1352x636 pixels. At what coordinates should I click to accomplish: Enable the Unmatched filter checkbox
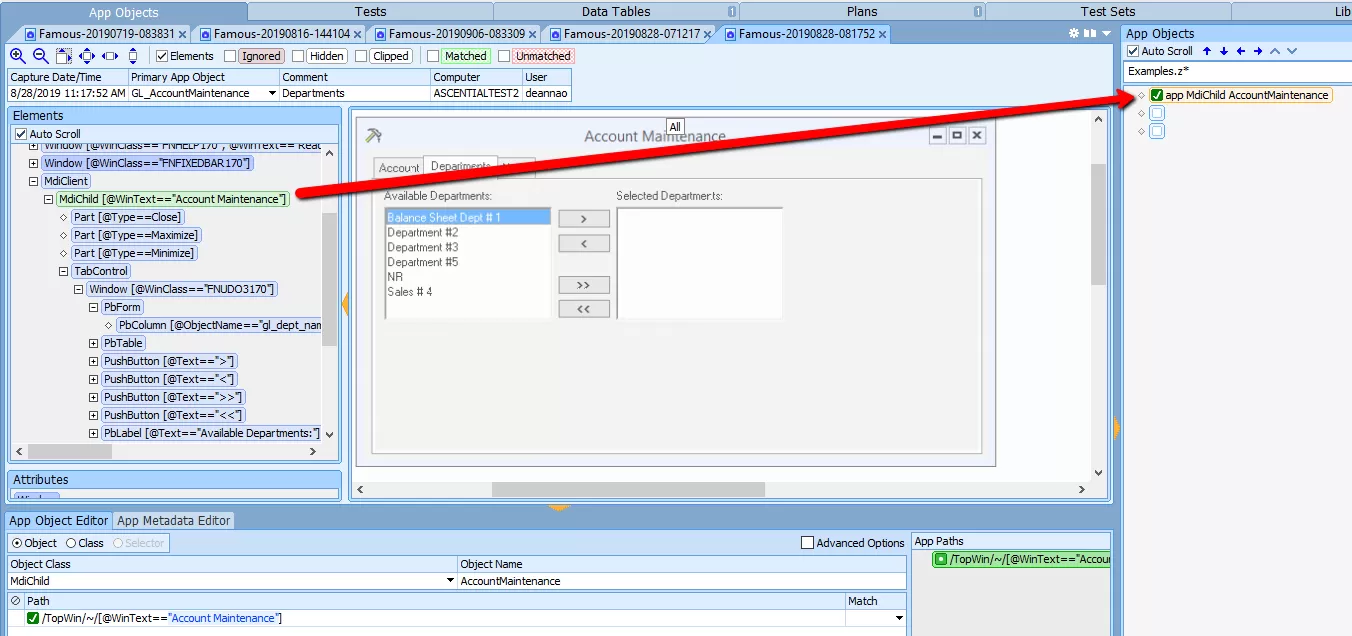[504, 56]
